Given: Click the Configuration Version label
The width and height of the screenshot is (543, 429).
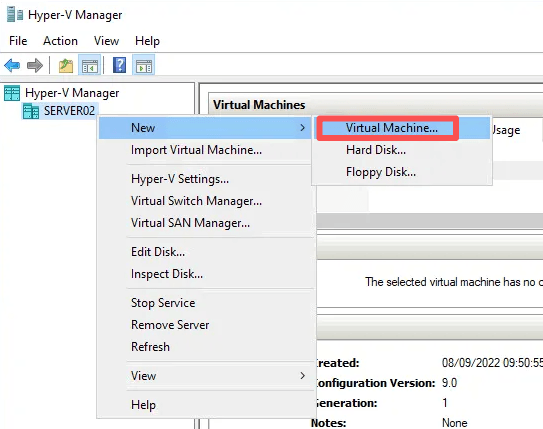Looking at the screenshot, I should (376, 383).
